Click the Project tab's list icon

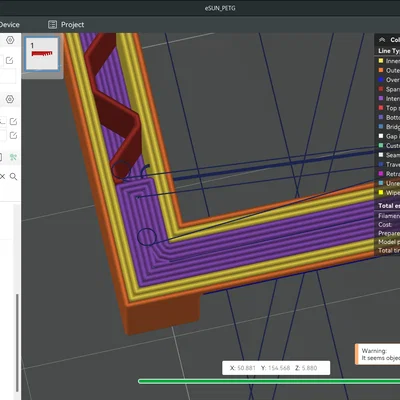[x=52, y=25]
